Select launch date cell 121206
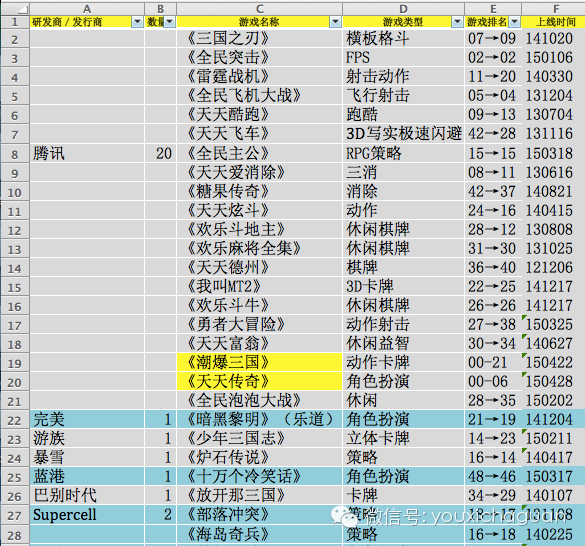 [x=554, y=268]
